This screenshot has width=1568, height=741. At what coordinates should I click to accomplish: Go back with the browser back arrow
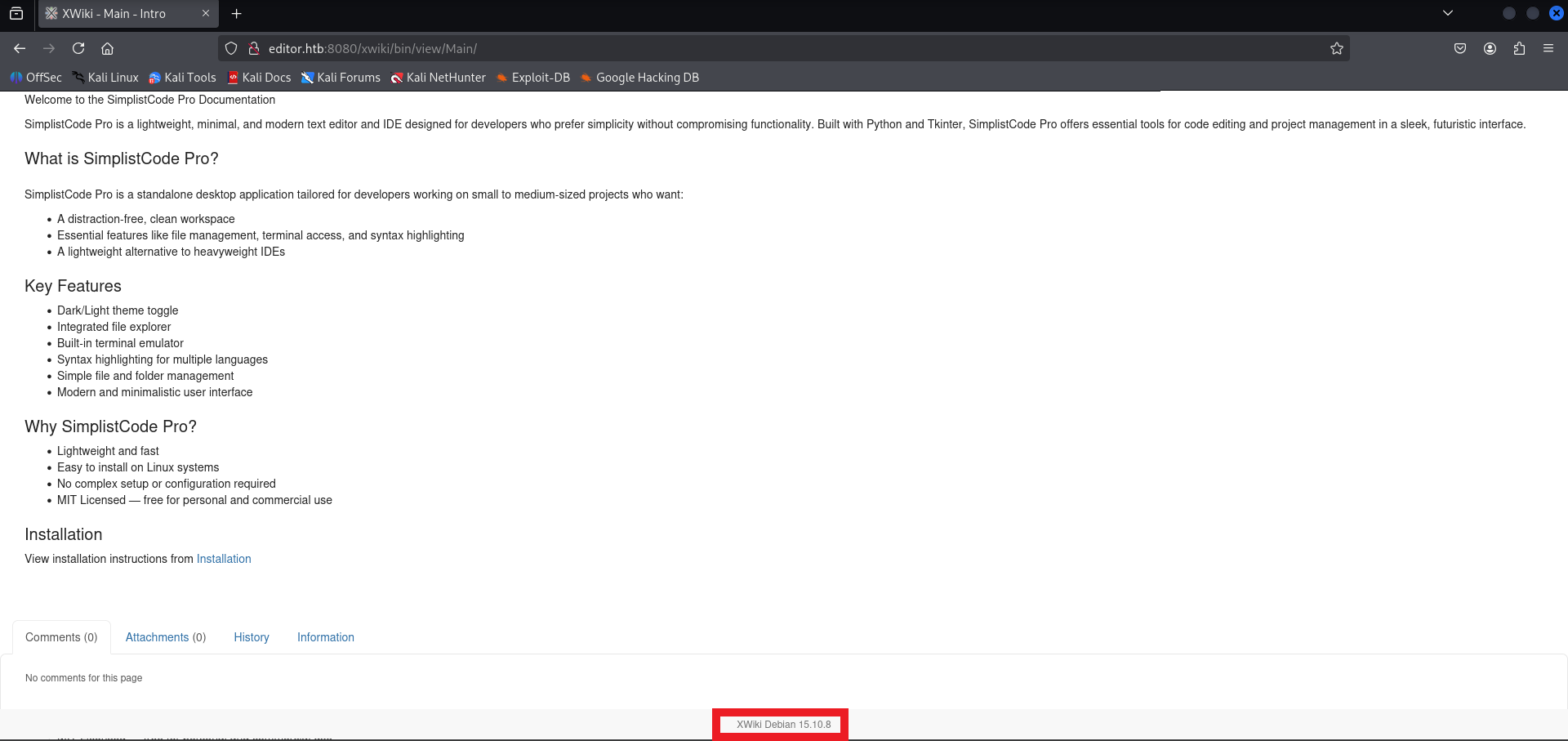pos(20,48)
